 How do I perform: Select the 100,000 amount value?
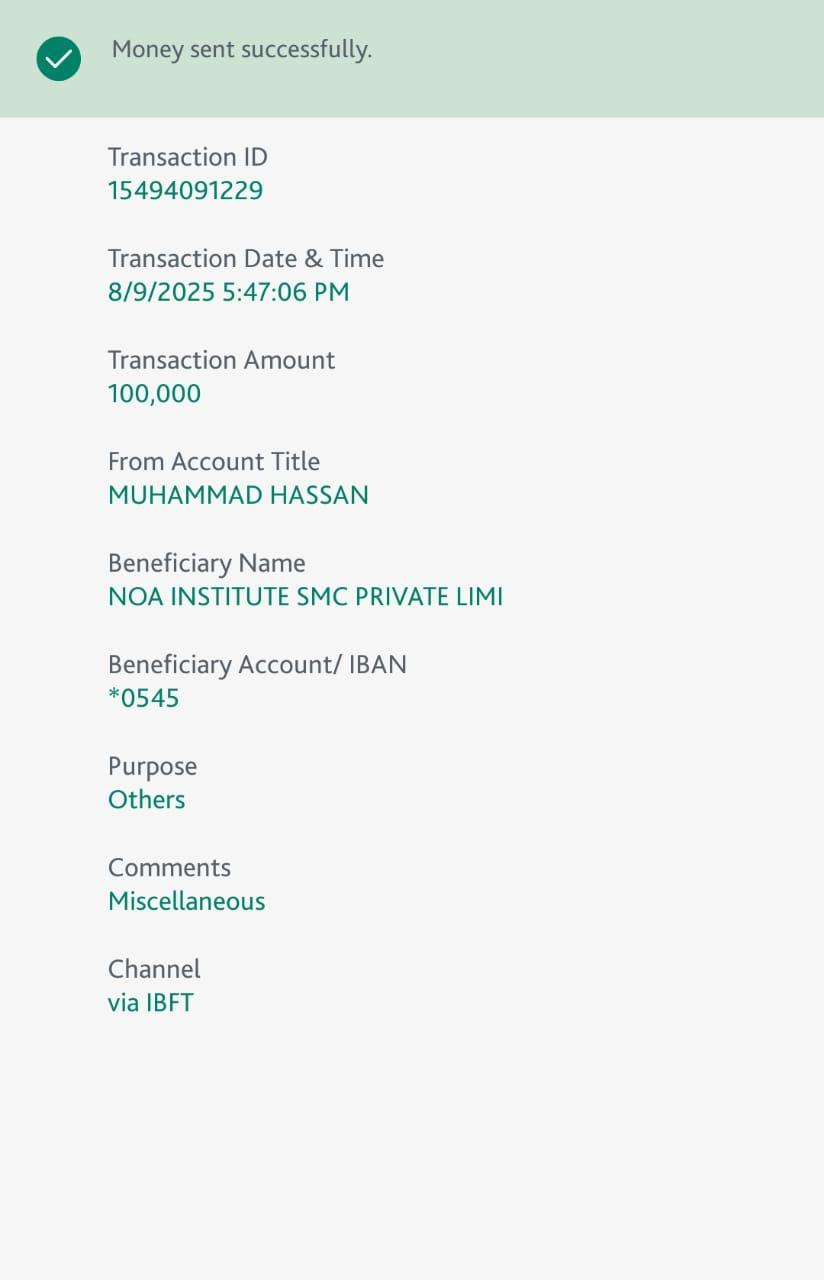[x=155, y=393]
